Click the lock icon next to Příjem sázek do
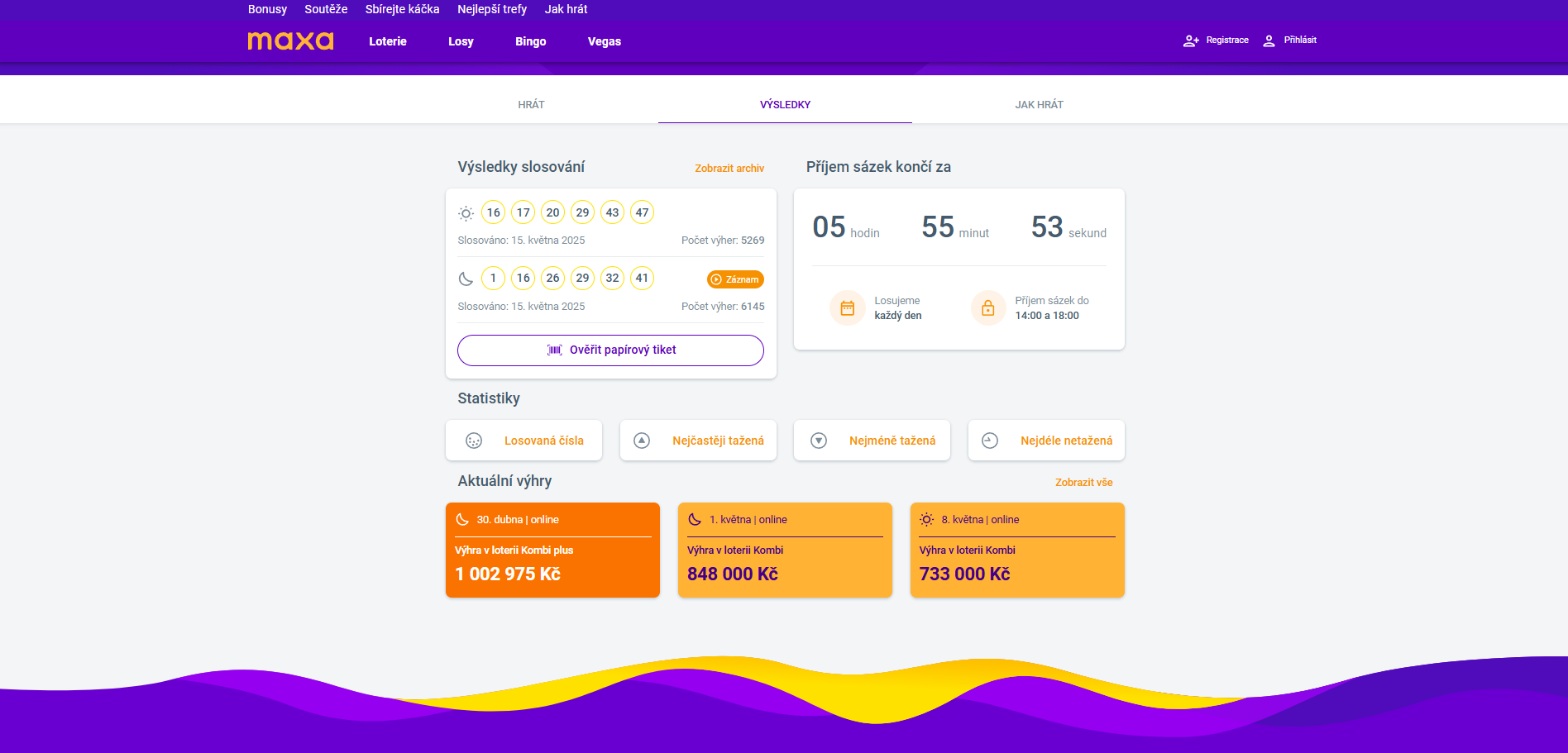This screenshot has height=753, width=1568. (x=988, y=308)
